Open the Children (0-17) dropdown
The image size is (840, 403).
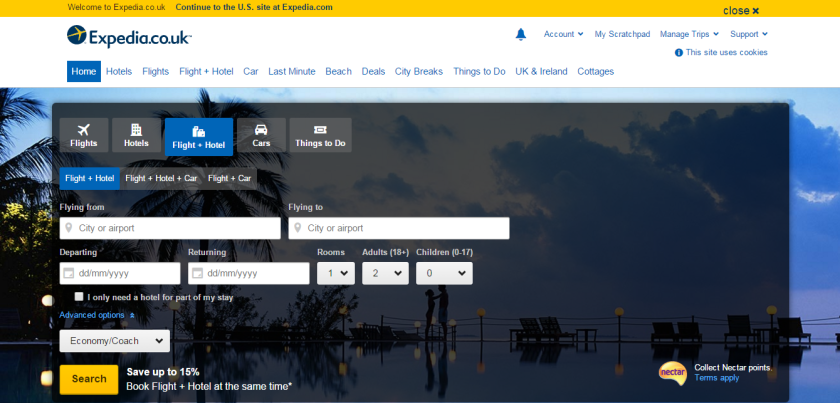pos(444,273)
